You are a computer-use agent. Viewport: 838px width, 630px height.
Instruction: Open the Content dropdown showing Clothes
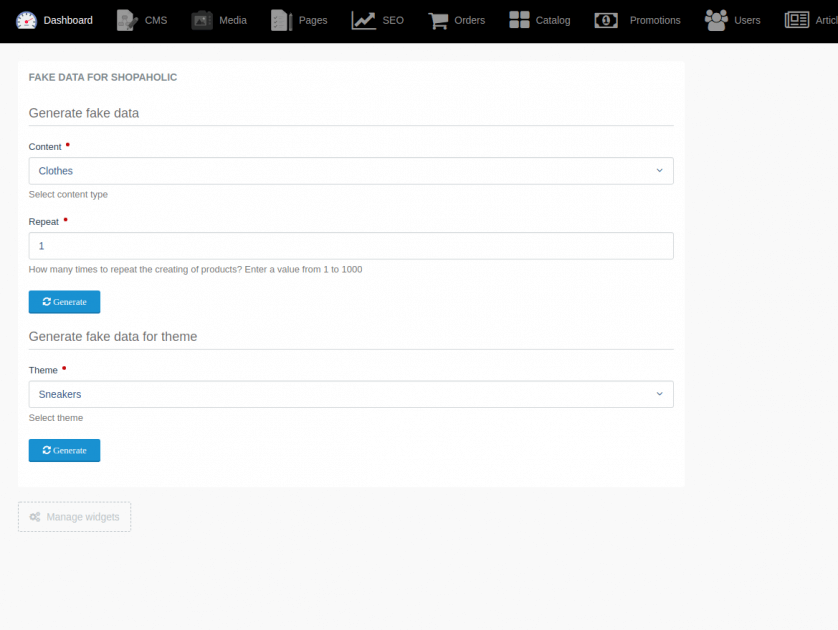click(x=351, y=171)
